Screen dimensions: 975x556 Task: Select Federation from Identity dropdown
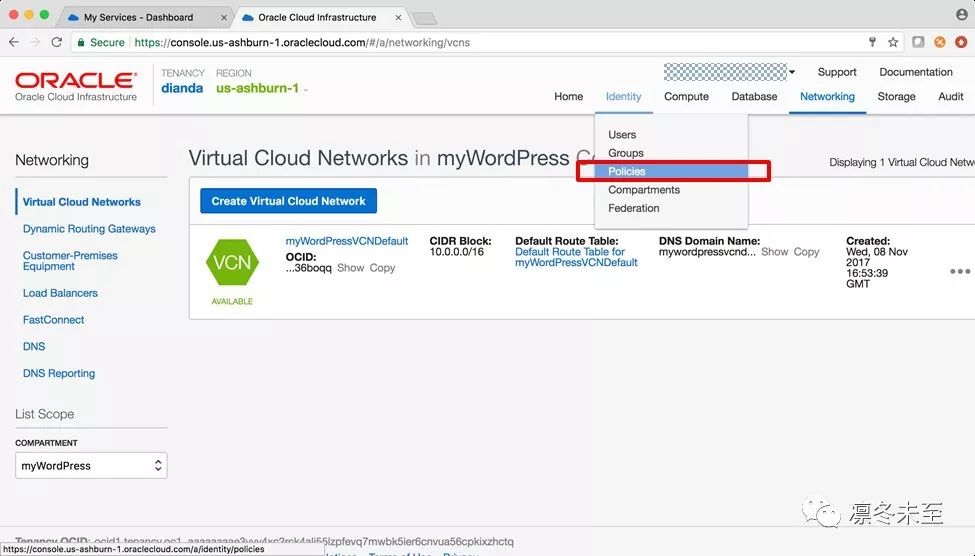634,208
